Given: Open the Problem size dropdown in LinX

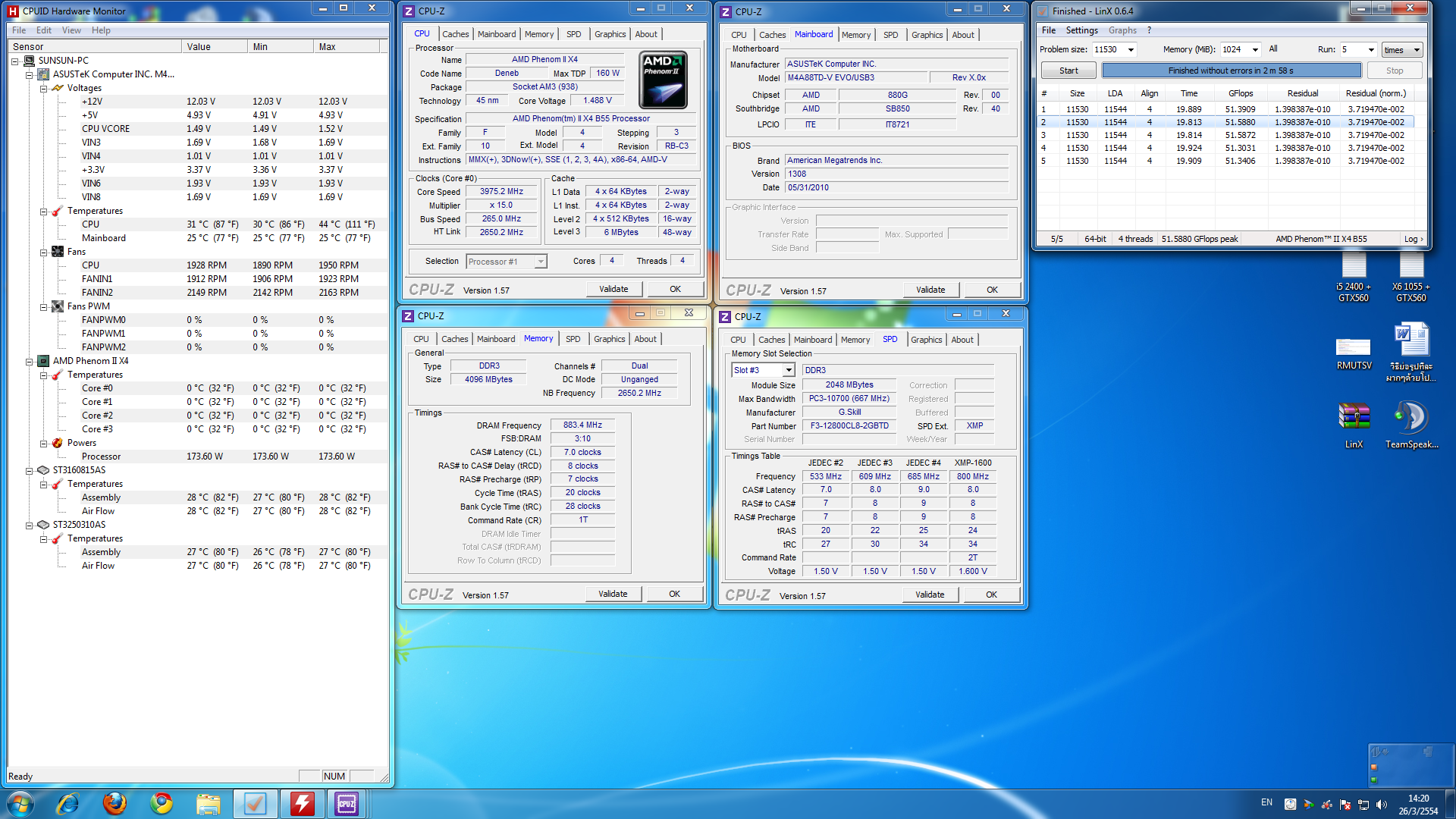Looking at the screenshot, I should [x=1131, y=50].
